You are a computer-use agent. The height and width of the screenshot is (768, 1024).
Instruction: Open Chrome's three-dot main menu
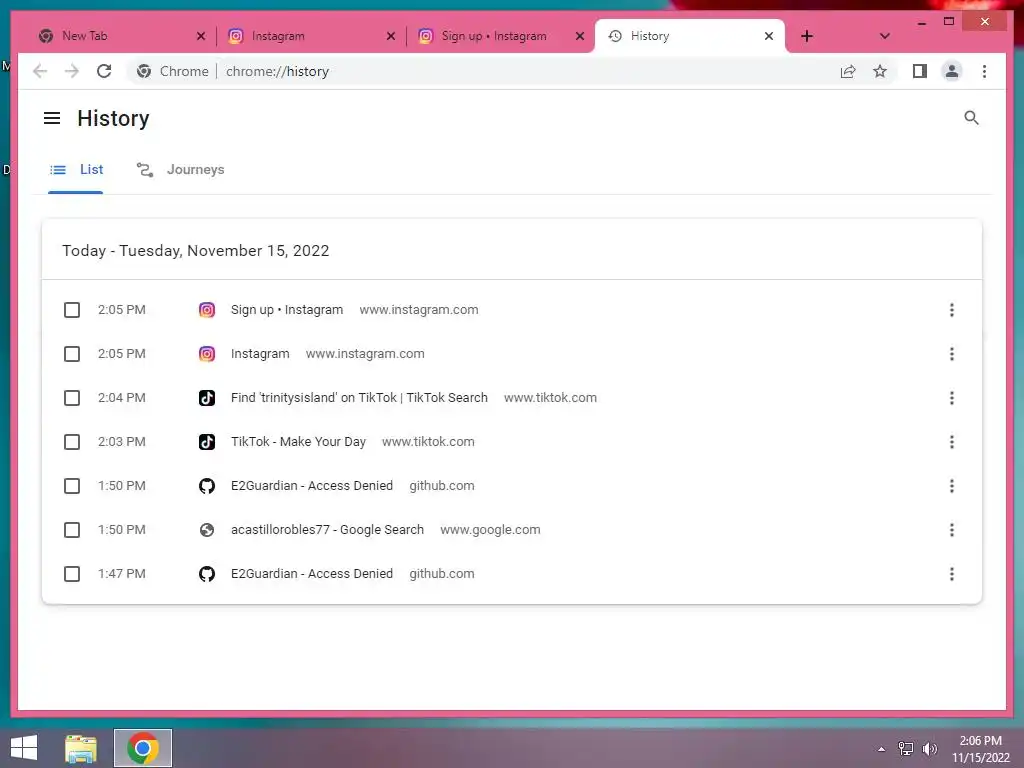984,71
